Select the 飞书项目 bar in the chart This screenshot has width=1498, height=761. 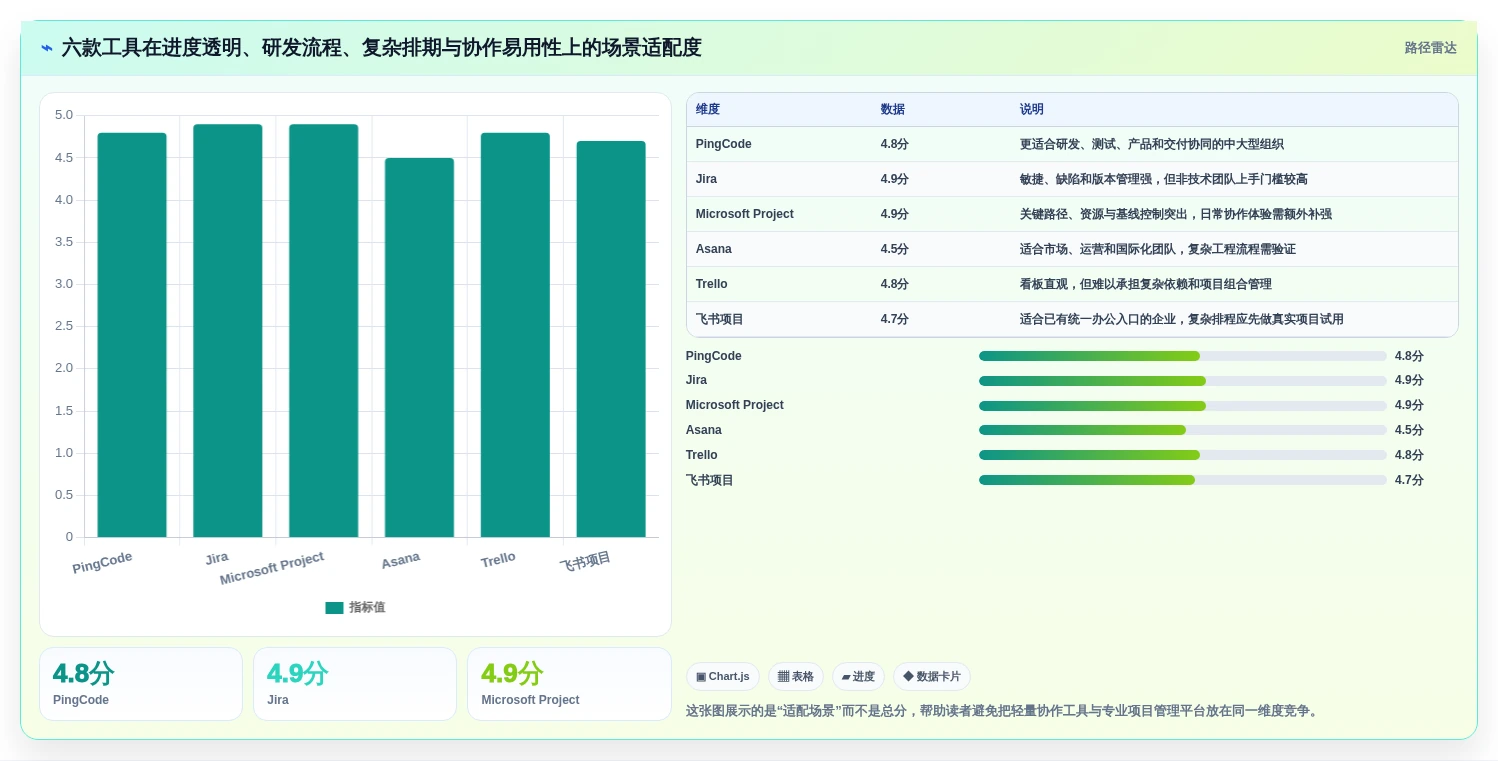click(x=611, y=339)
